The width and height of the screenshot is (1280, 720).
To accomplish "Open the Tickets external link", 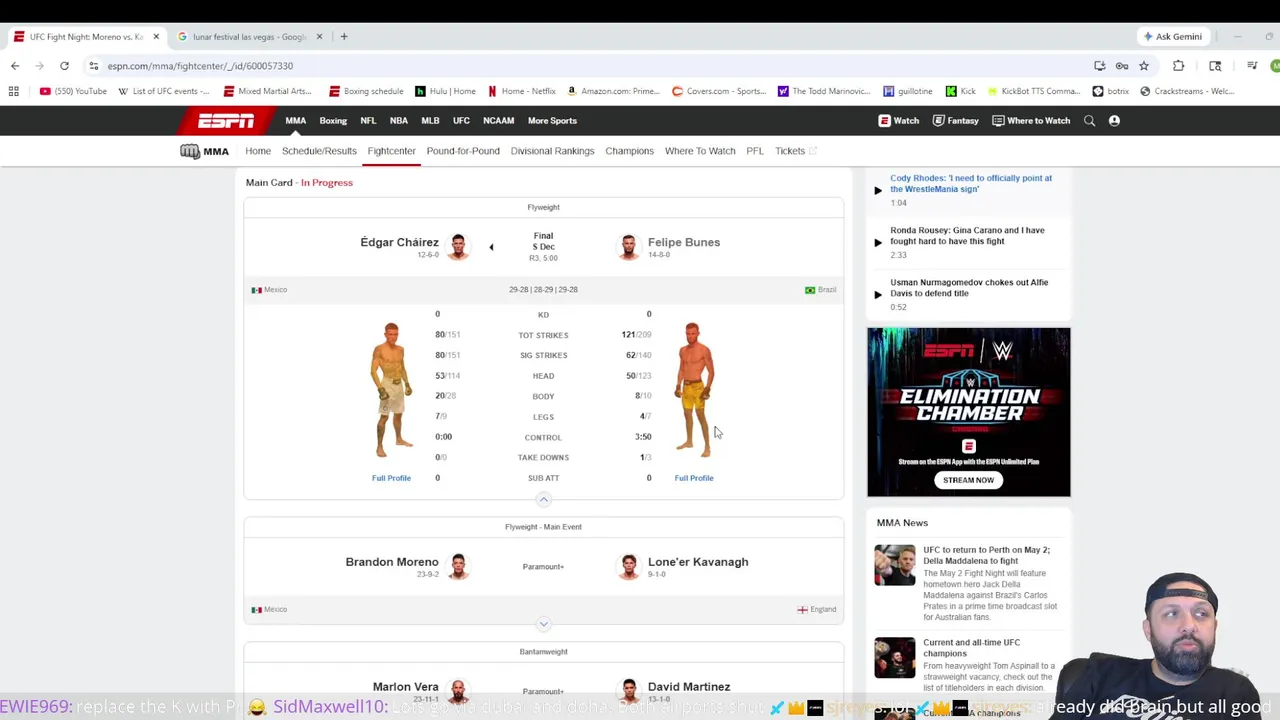I will coord(796,151).
